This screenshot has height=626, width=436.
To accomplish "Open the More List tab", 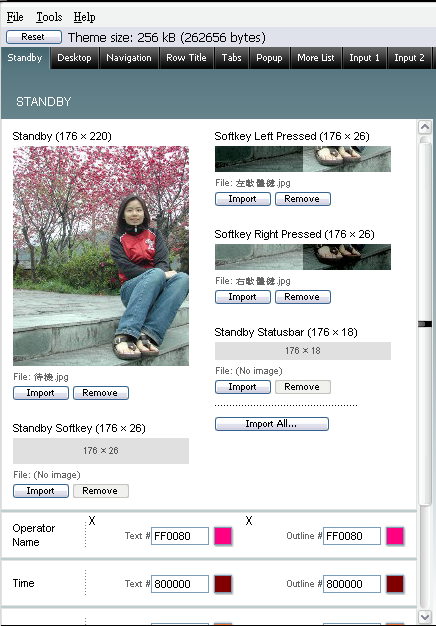I will 315,58.
